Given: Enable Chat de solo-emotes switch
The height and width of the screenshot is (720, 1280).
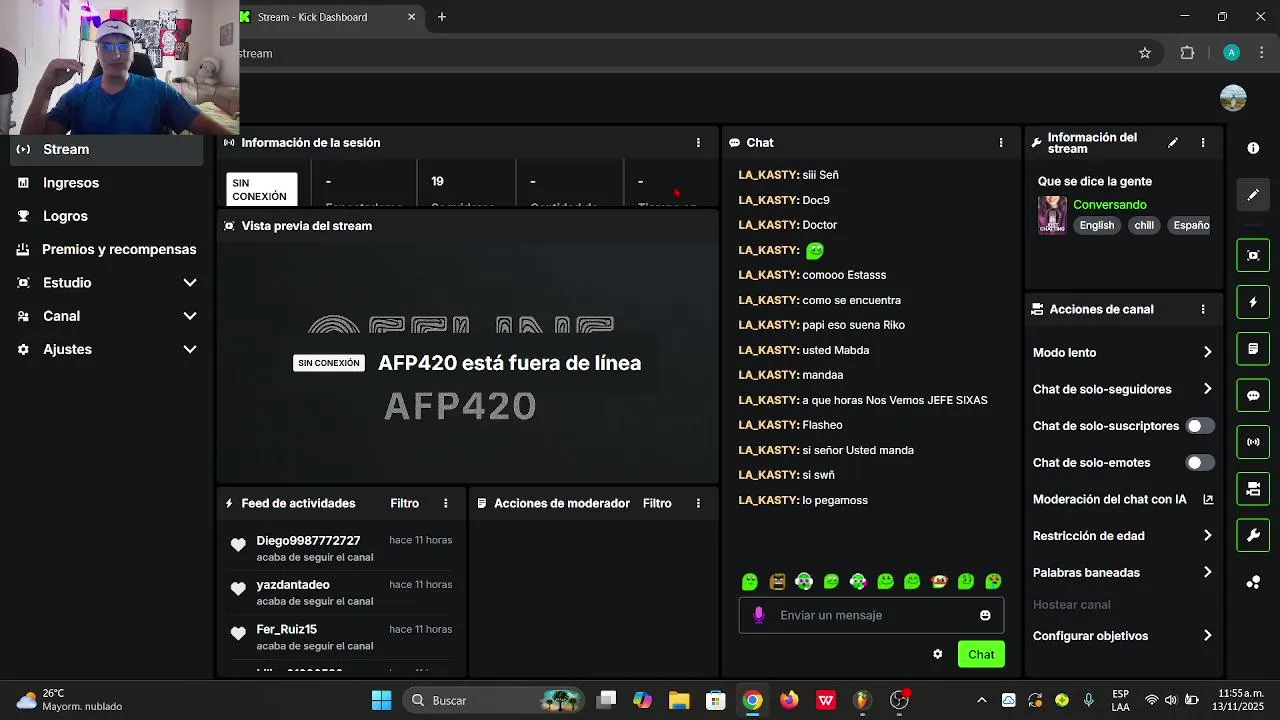Looking at the screenshot, I should tap(1200, 463).
